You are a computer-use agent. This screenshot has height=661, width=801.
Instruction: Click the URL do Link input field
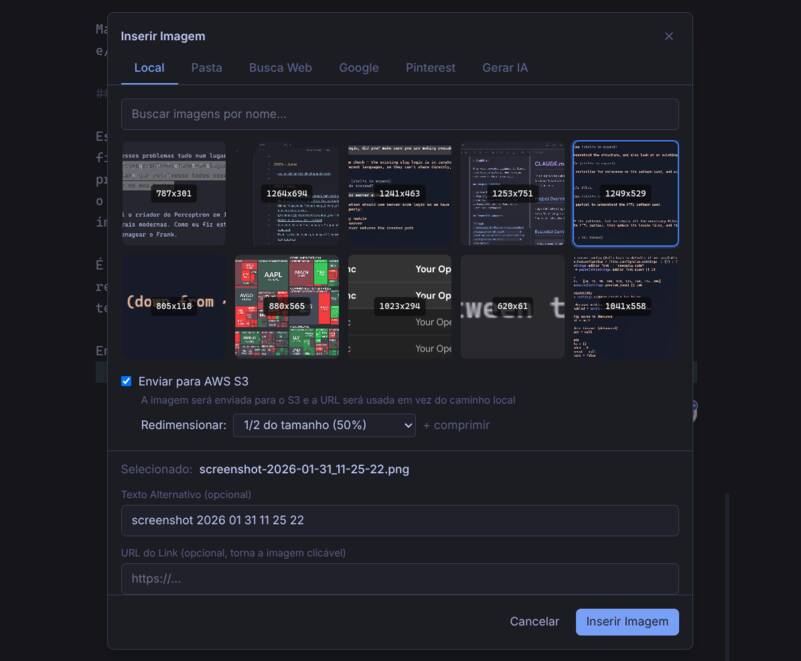pyautogui.click(x=400, y=578)
